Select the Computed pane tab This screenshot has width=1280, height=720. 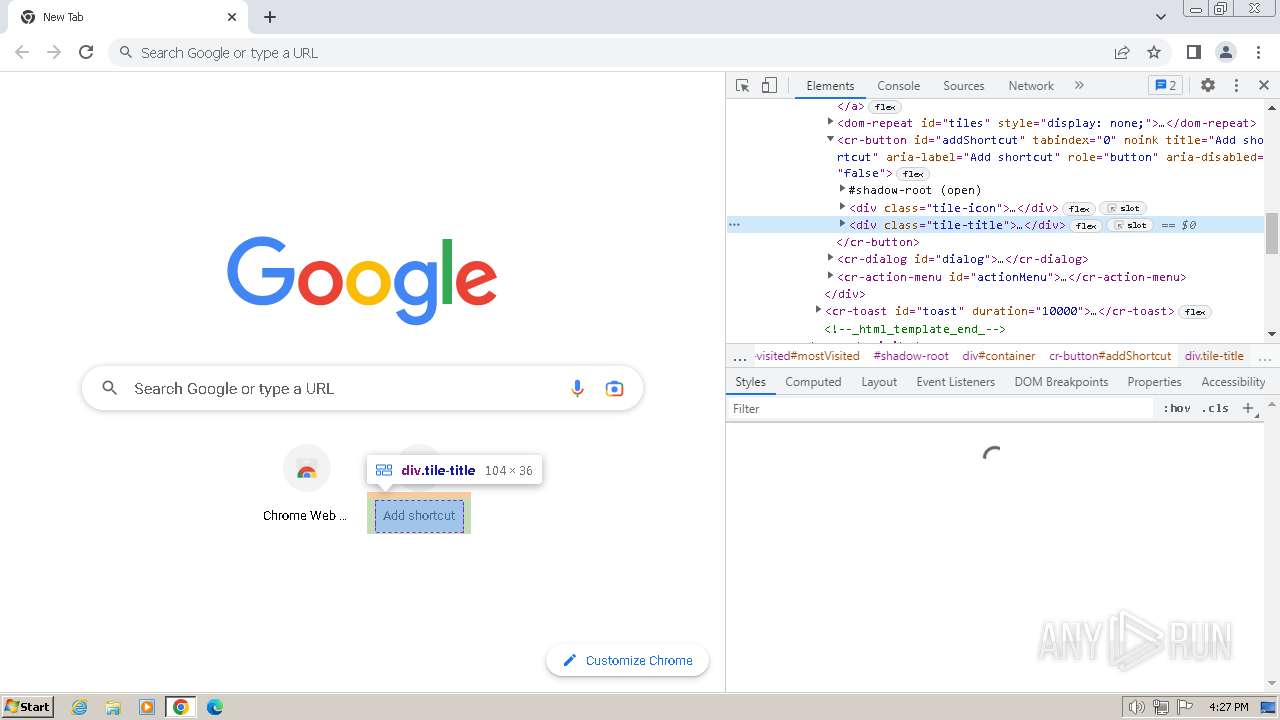813,382
